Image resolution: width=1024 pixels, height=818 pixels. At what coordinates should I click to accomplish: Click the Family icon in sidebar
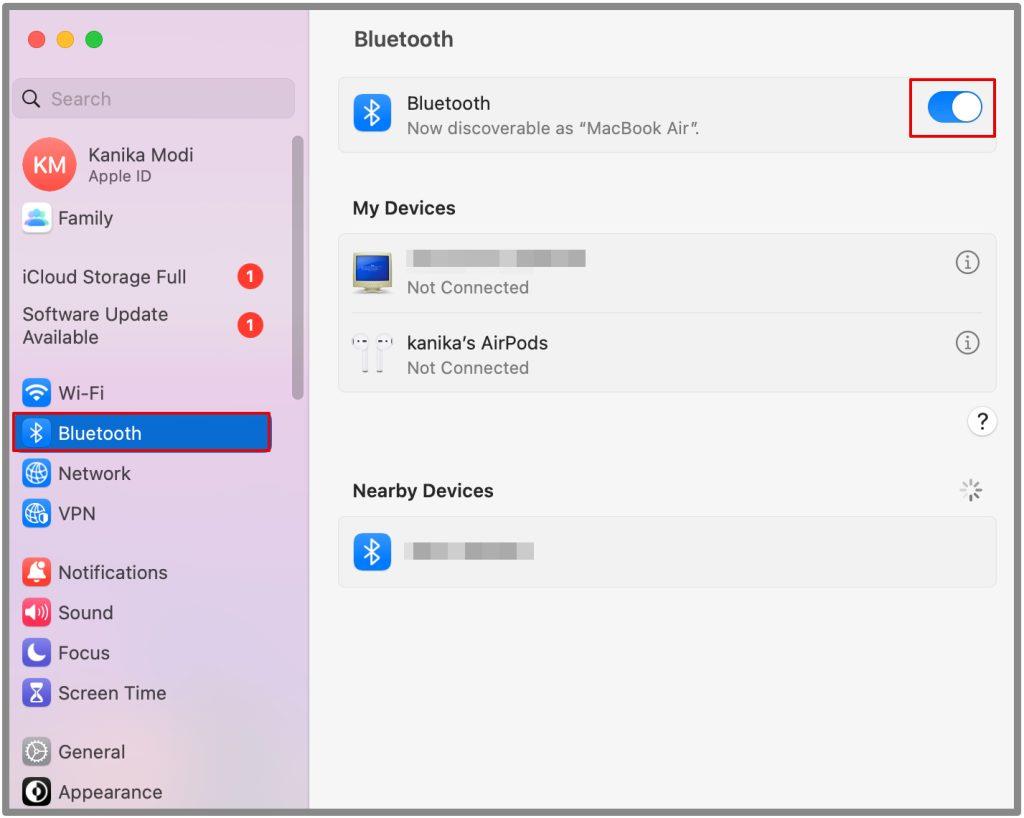click(37, 218)
